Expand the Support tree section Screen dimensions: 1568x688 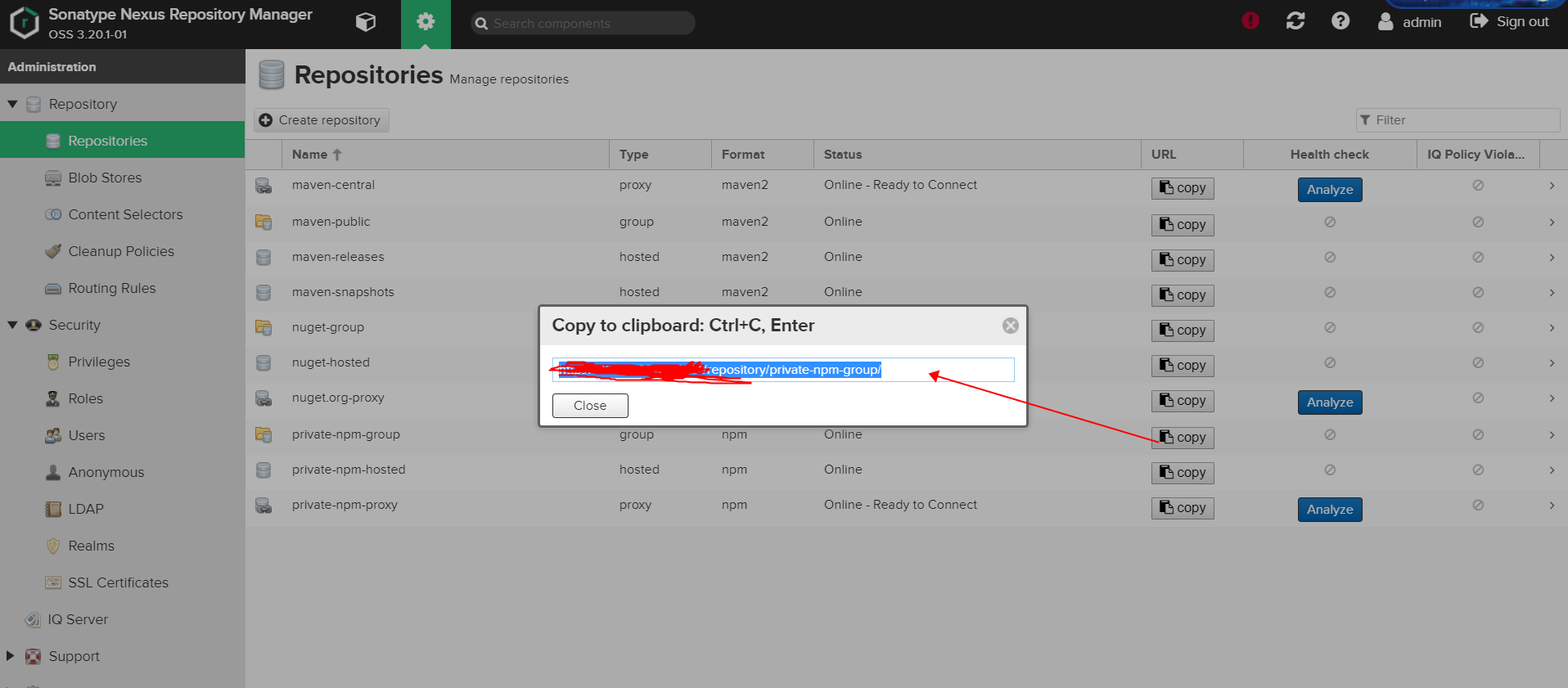pyautogui.click(x=11, y=656)
